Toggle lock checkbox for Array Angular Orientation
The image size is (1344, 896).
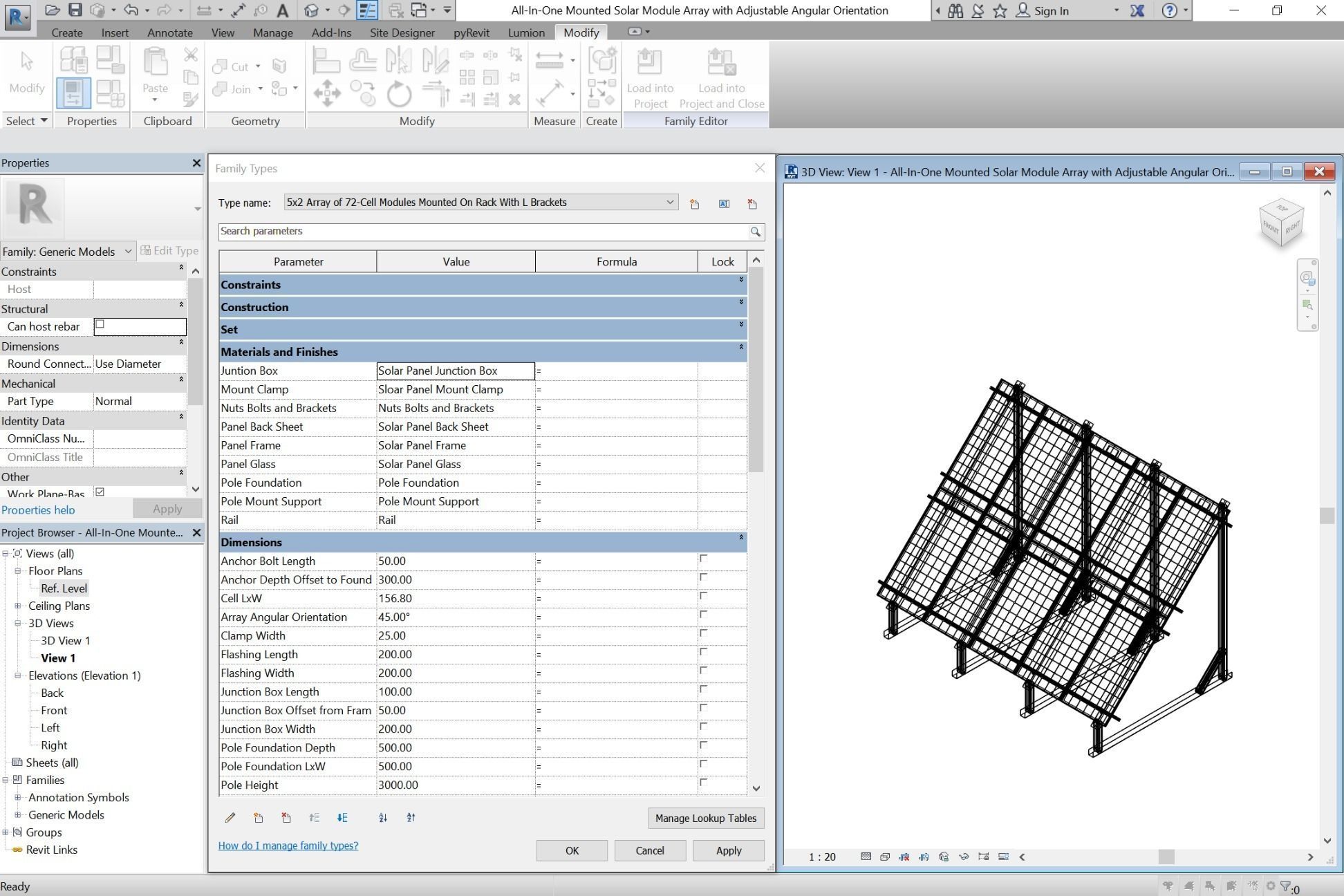(703, 615)
